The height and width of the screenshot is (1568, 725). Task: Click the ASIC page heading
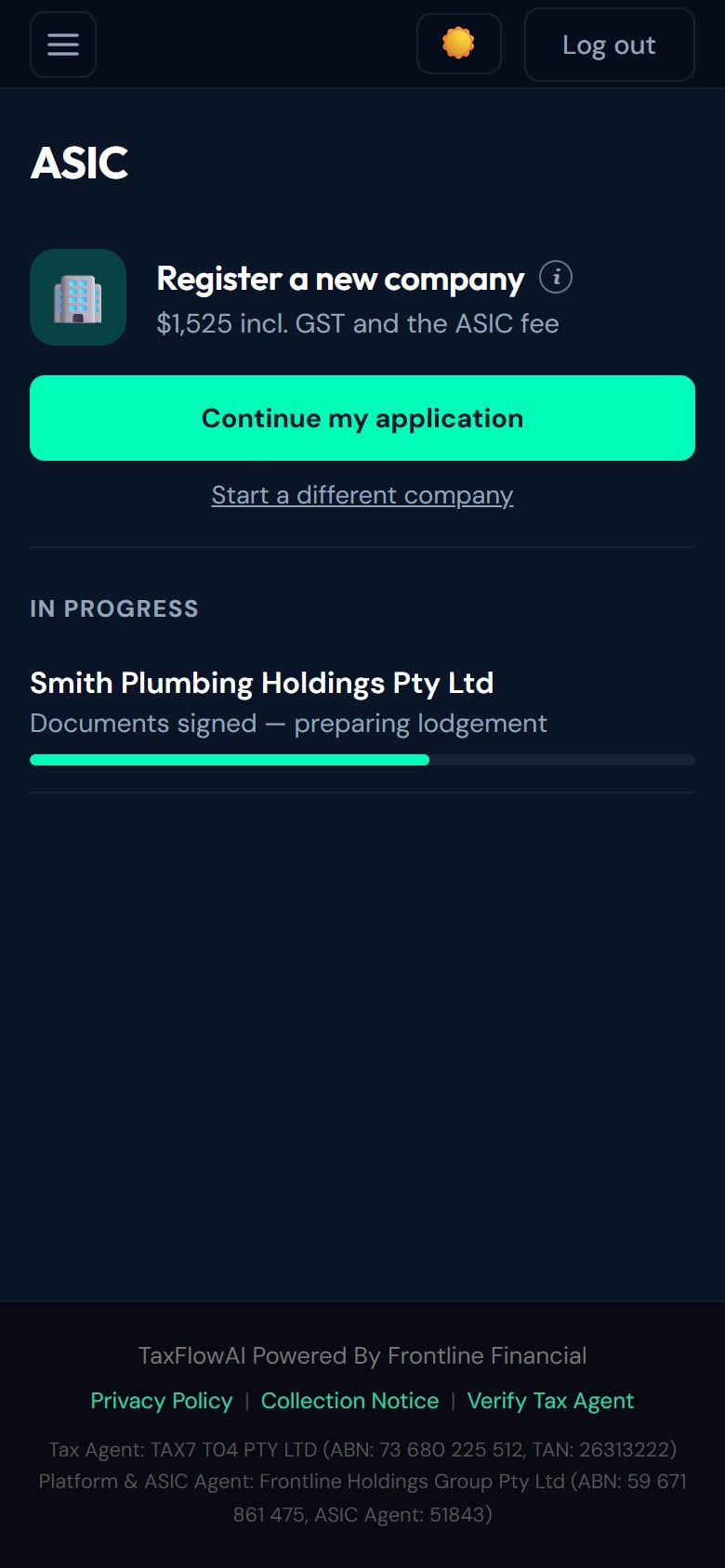(80, 163)
